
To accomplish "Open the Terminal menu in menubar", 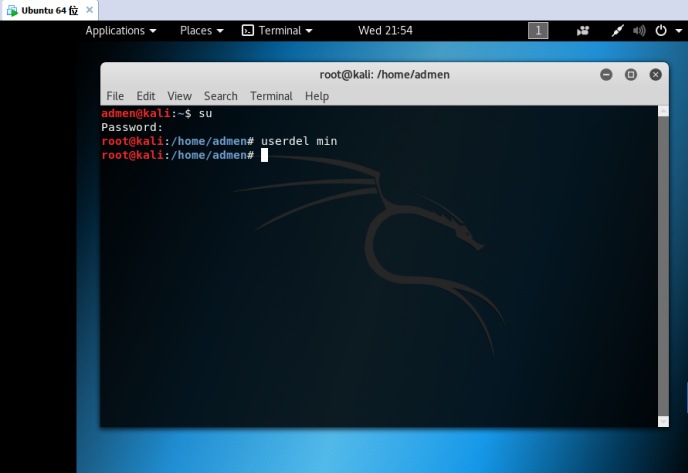I will coord(271,96).
